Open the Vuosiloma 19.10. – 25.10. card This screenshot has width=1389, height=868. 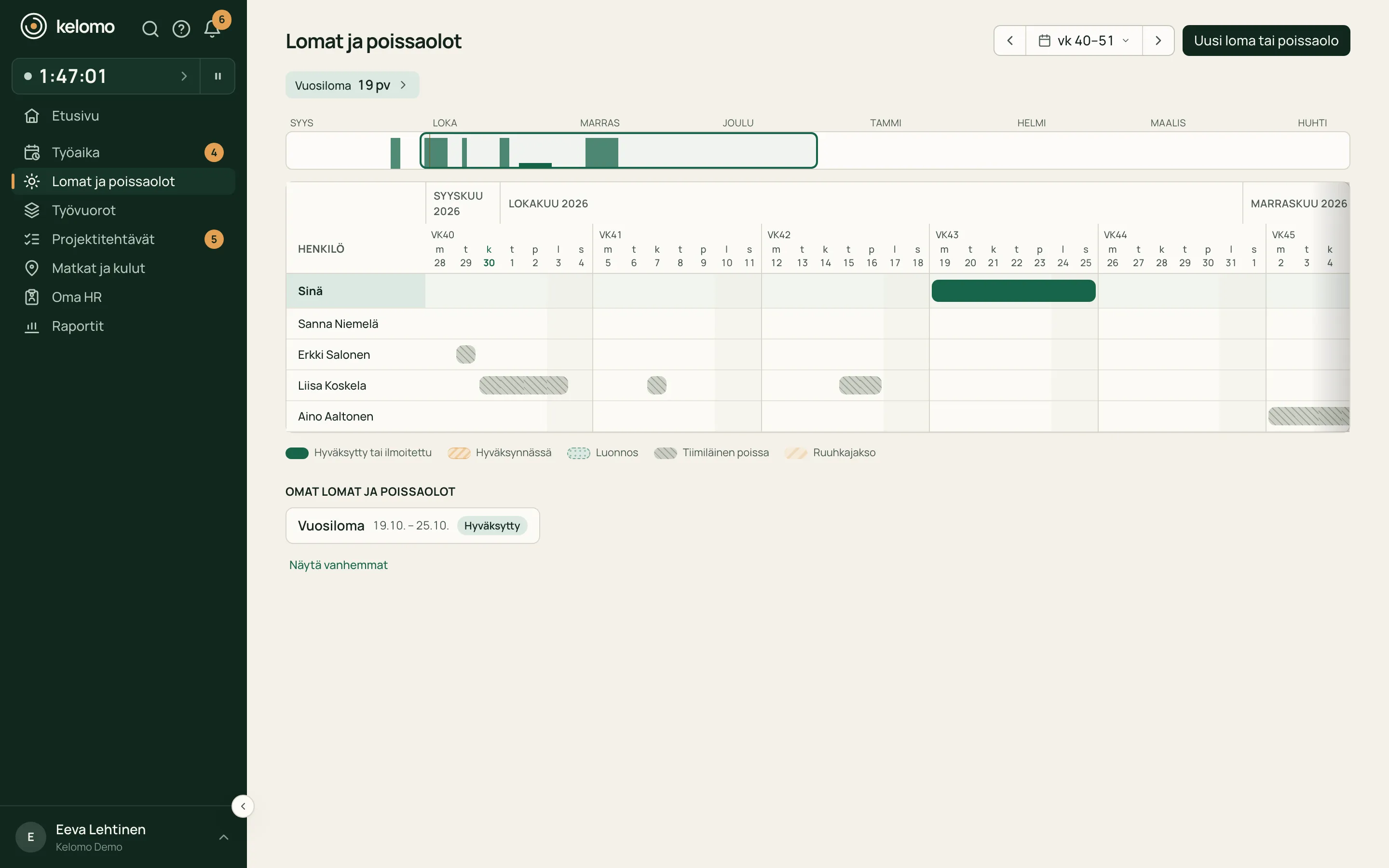pyautogui.click(x=412, y=525)
